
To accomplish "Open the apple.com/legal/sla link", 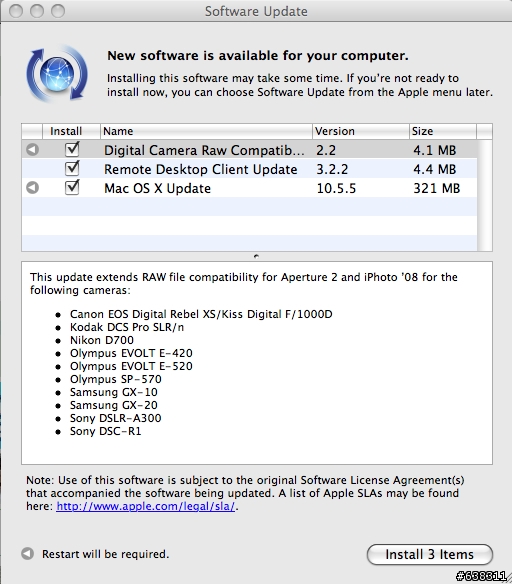I will coord(146,506).
